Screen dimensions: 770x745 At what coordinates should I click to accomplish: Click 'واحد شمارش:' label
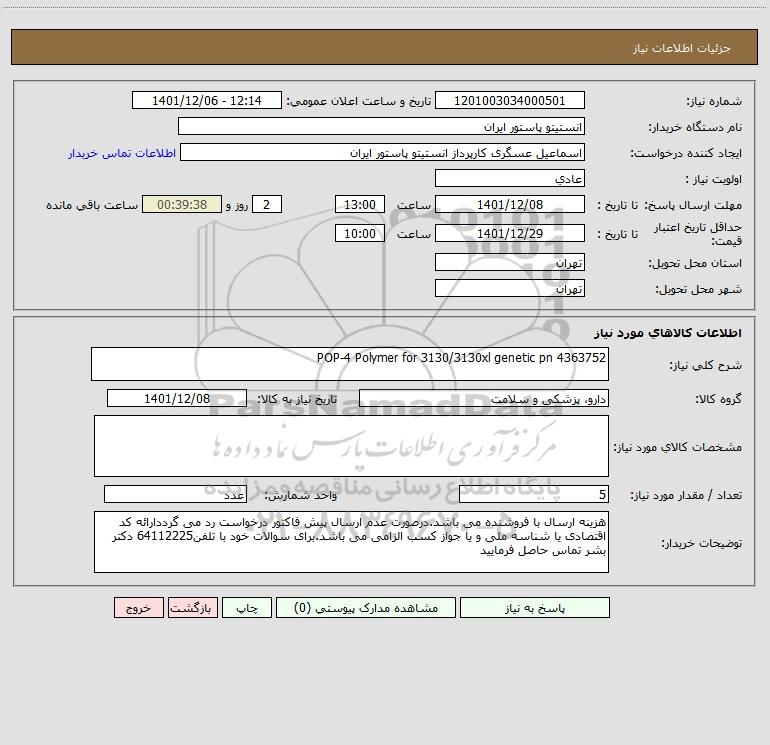click(x=301, y=496)
